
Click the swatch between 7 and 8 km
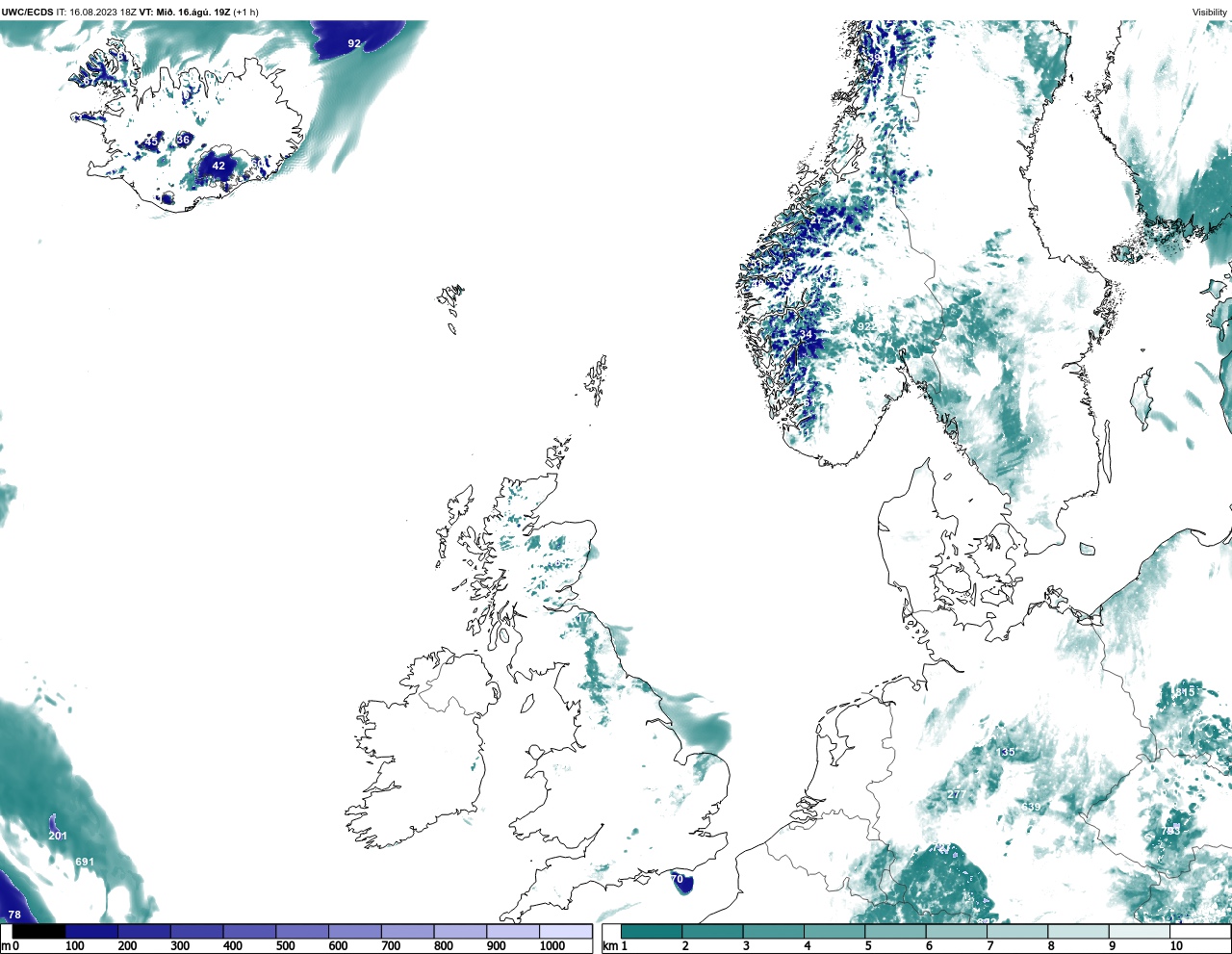pyautogui.click(x=1017, y=932)
